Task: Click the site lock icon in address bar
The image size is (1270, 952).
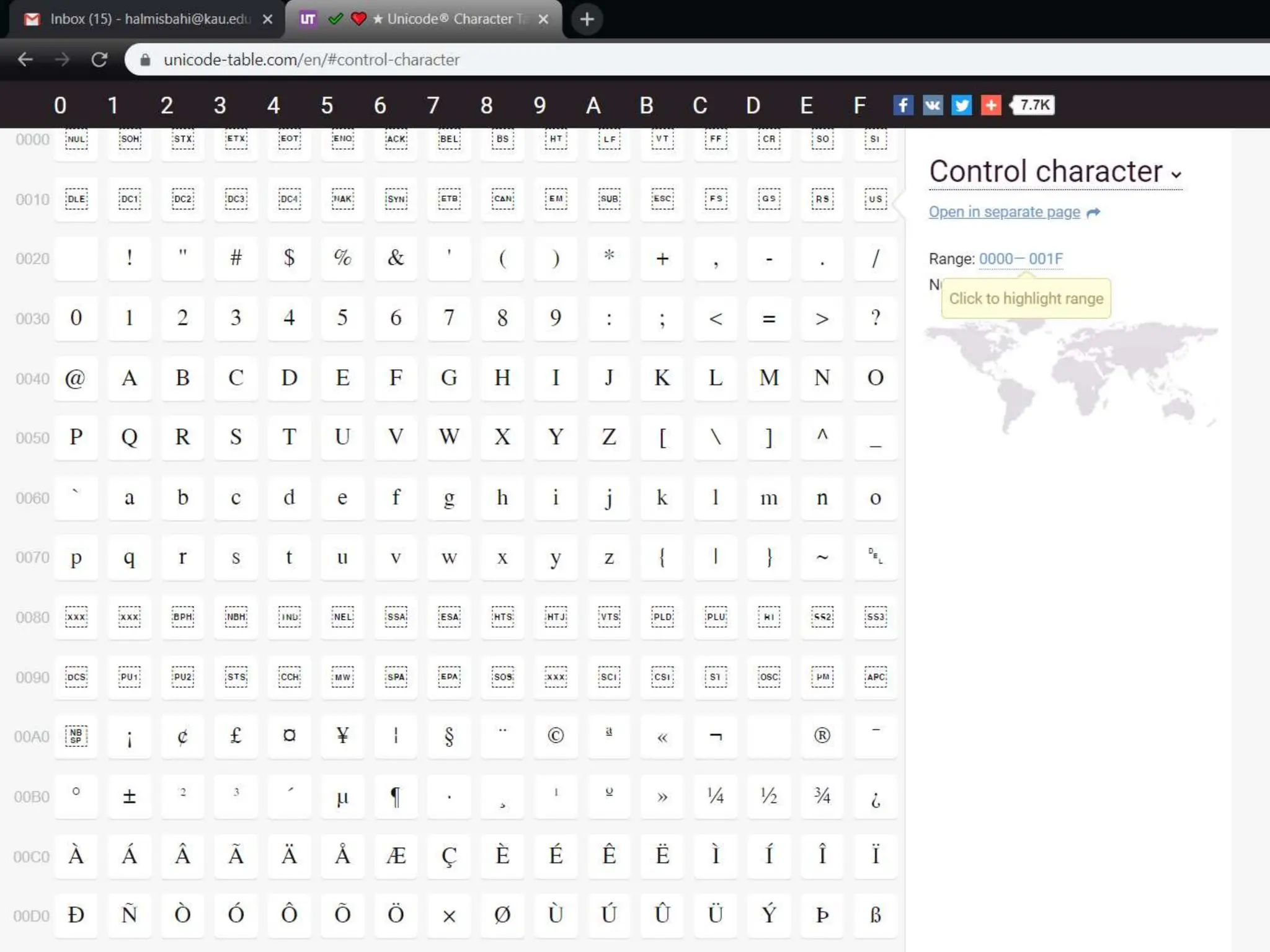Action: [145, 59]
